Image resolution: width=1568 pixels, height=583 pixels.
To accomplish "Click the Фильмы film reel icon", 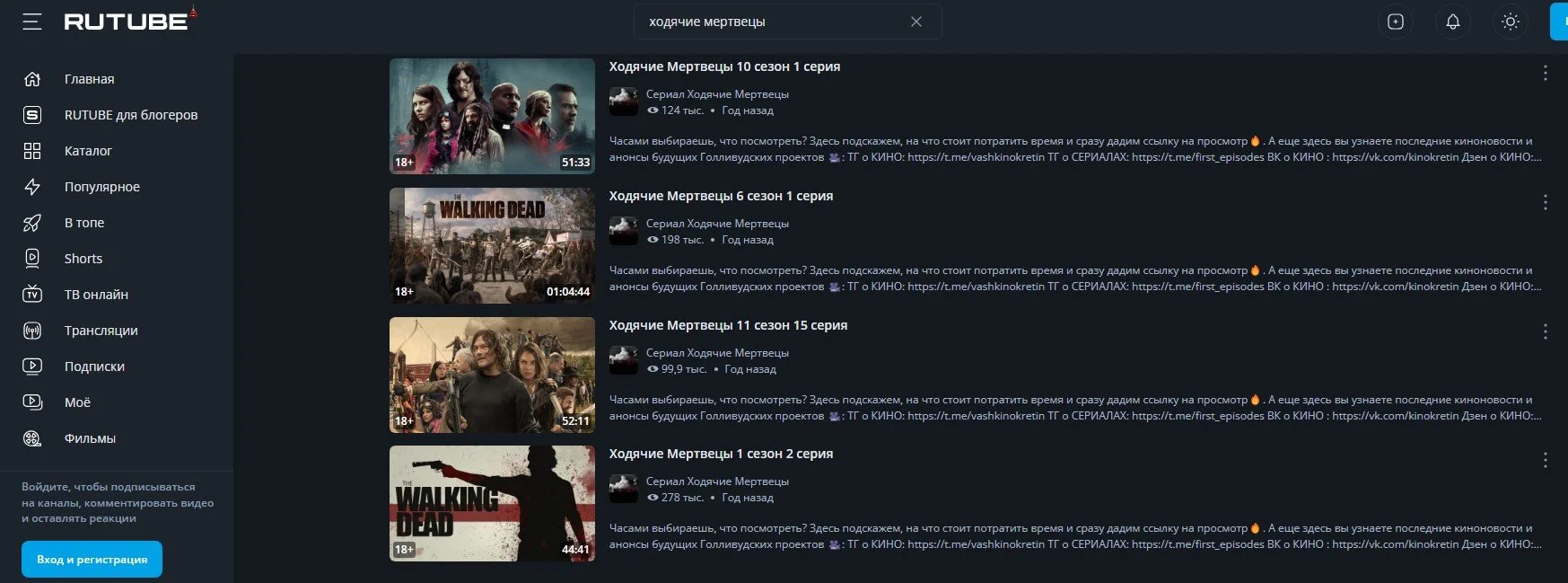I will pos(32,438).
